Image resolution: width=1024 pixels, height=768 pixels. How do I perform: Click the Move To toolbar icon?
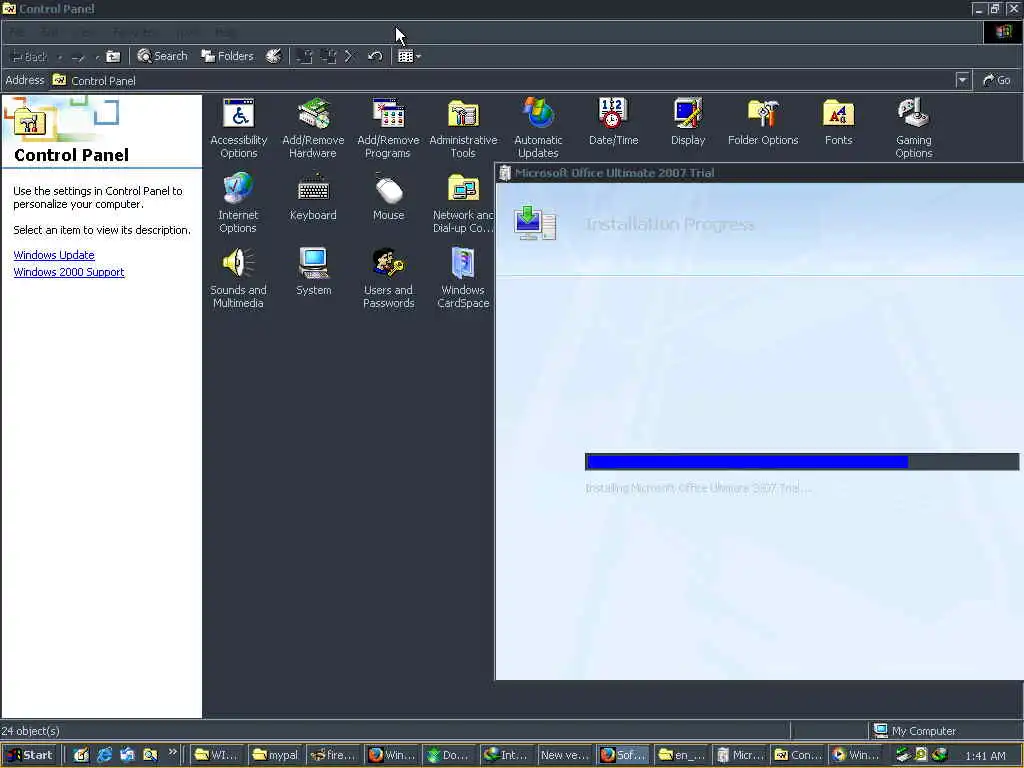point(304,57)
